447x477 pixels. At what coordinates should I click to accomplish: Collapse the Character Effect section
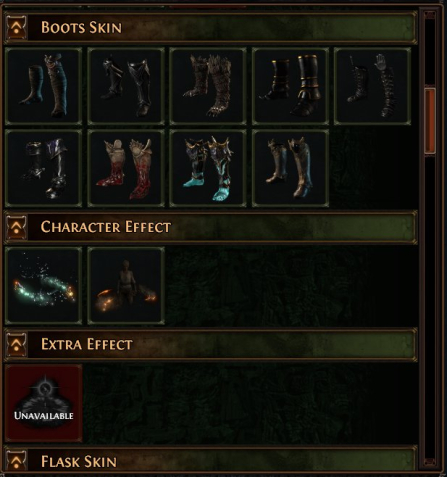pyautogui.click(x=17, y=227)
